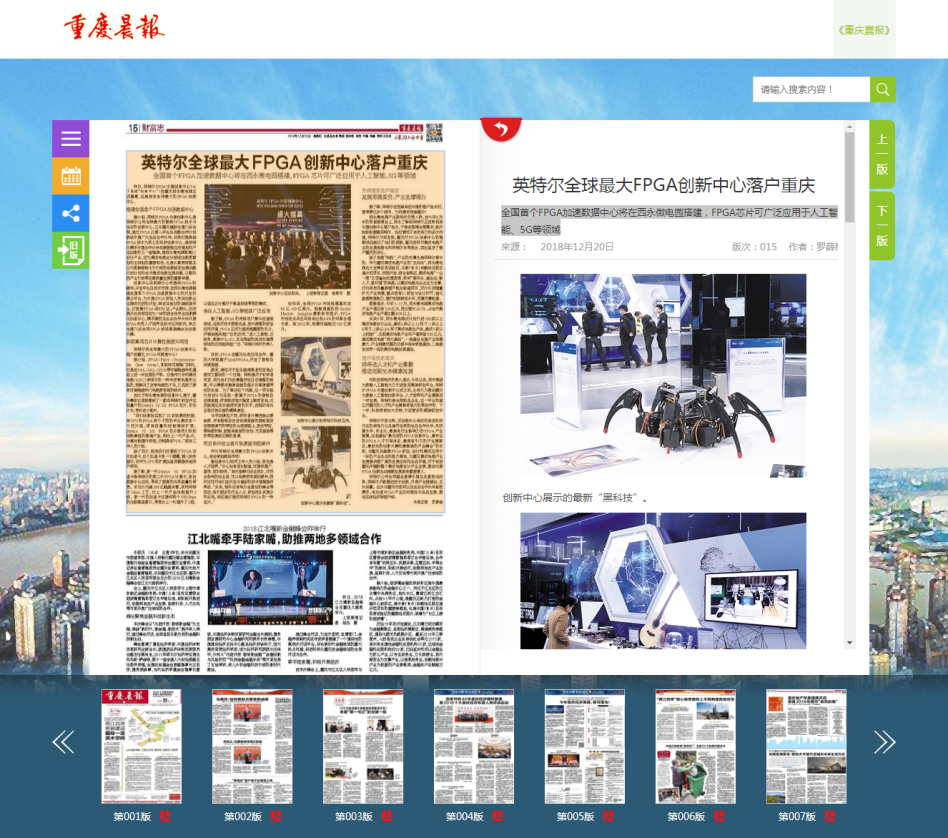Select the 第004版 page label

point(464,816)
